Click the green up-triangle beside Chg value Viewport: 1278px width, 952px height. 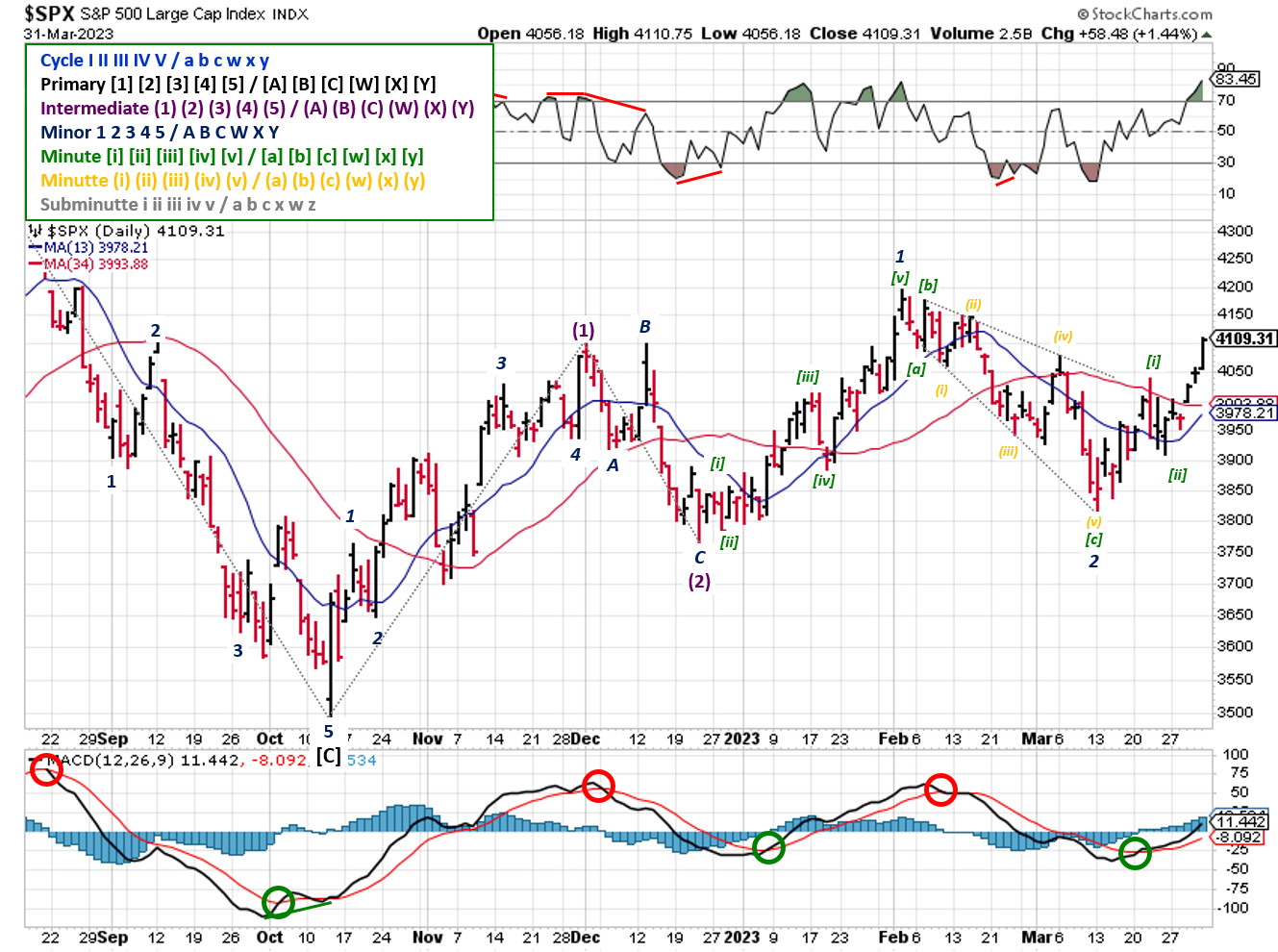(x=1207, y=35)
